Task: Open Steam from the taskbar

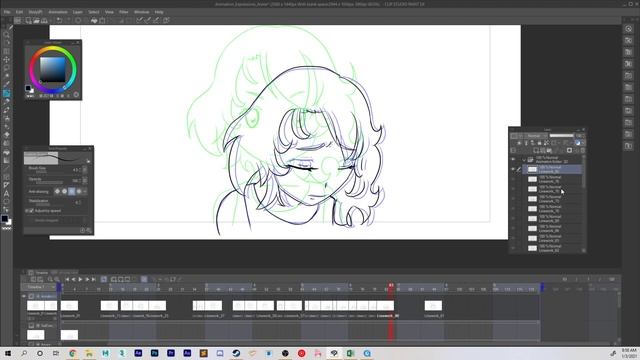Action: [236, 353]
